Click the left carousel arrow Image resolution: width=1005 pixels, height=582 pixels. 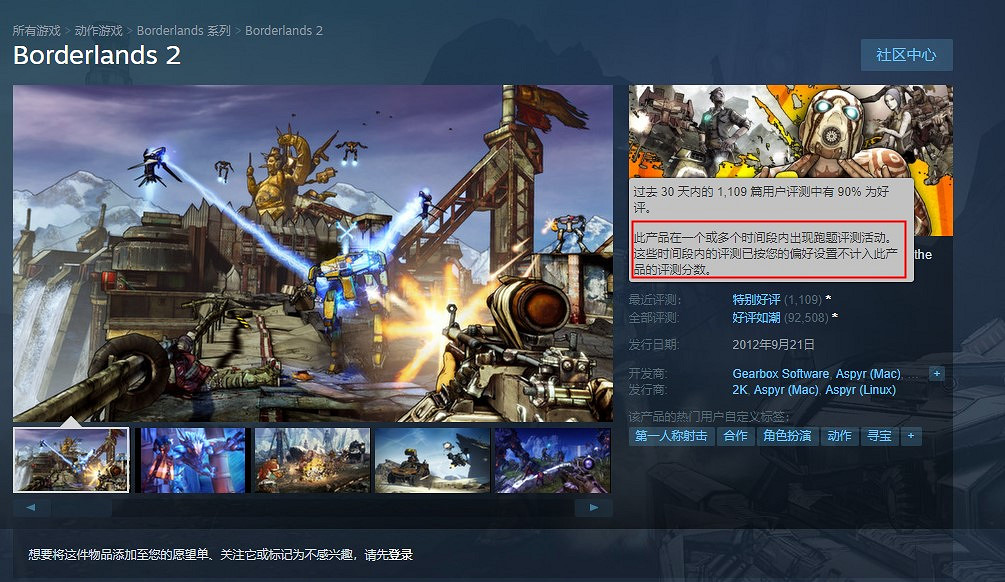(31, 509)
